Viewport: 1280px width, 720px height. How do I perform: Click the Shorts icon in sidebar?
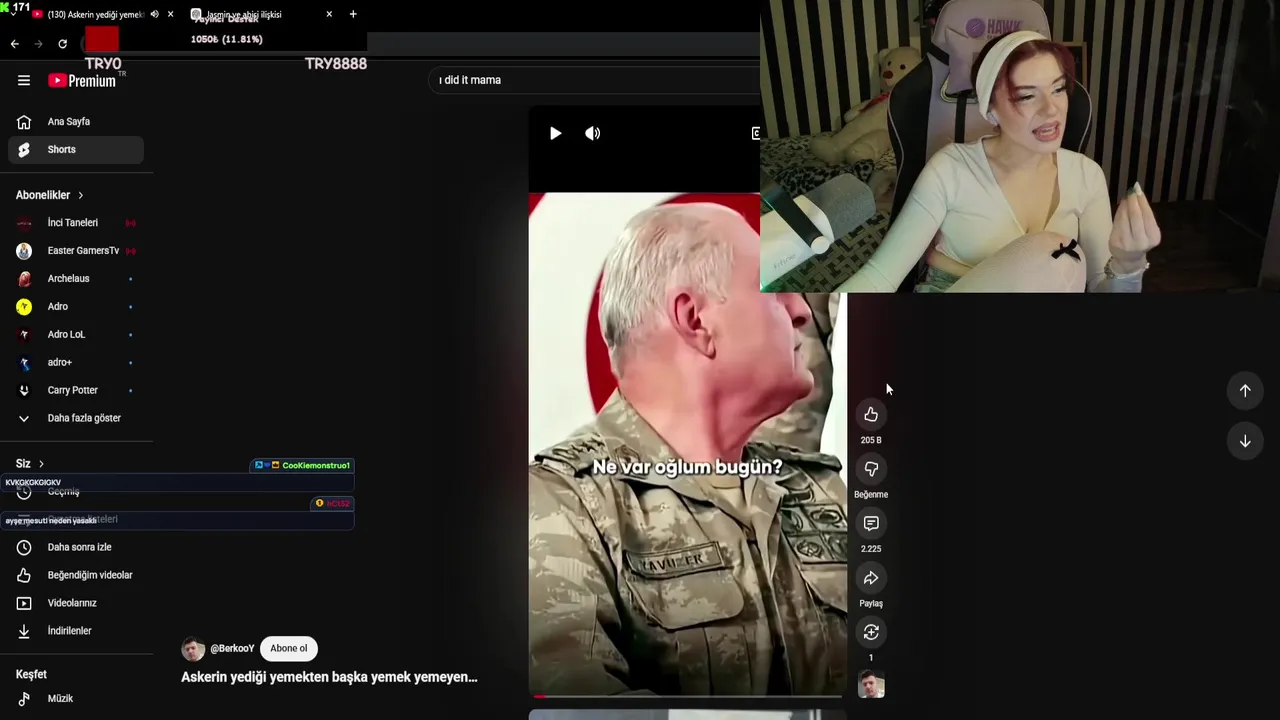coord(24,150)
